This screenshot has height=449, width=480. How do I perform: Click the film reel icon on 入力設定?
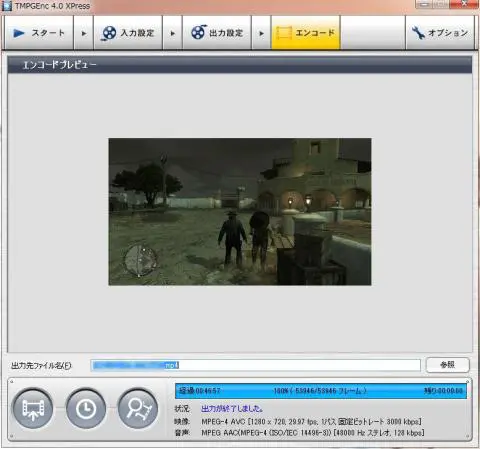click(x=109, y=33)
